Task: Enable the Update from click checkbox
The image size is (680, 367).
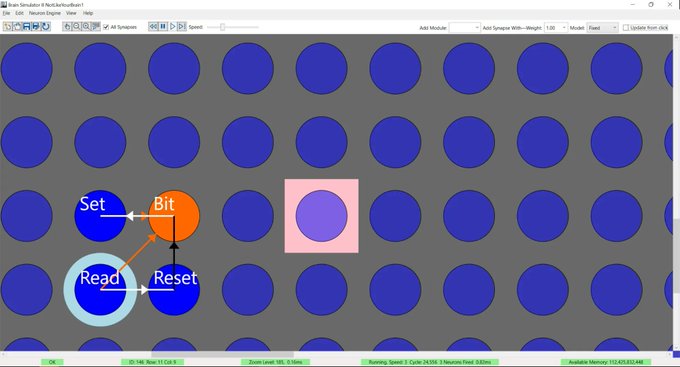Action: (626, 27)
